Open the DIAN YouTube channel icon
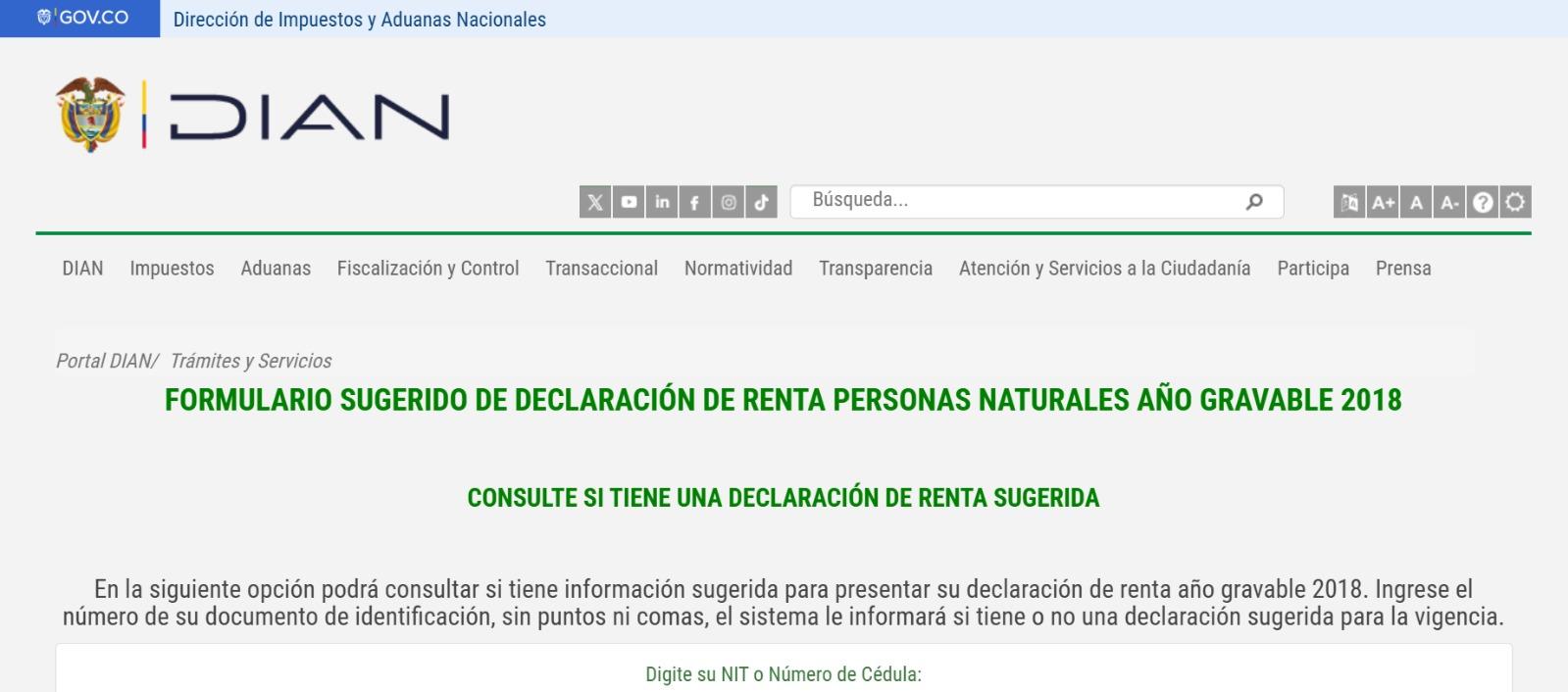Viewport: 1568px width, 692px height. point(629,202)
